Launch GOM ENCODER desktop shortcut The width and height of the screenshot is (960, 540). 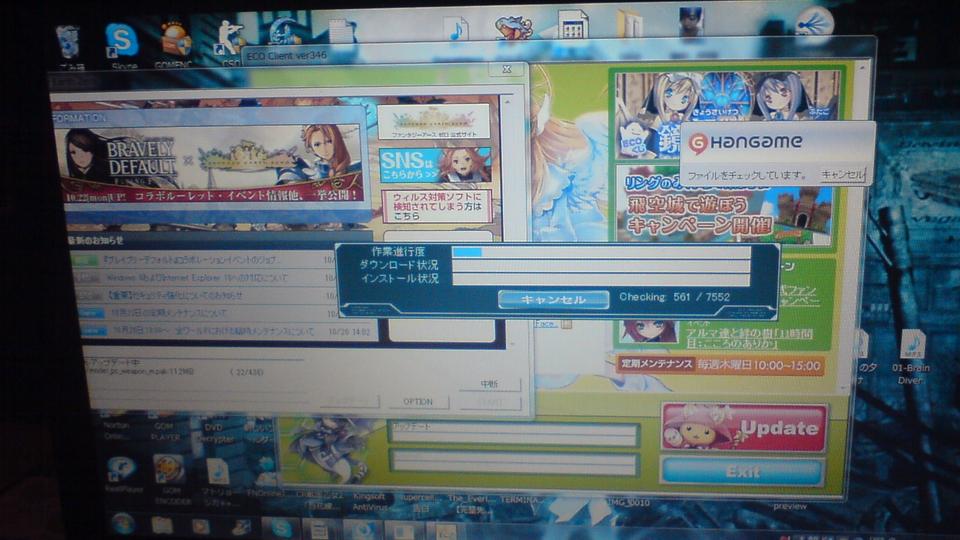point(171,478)
